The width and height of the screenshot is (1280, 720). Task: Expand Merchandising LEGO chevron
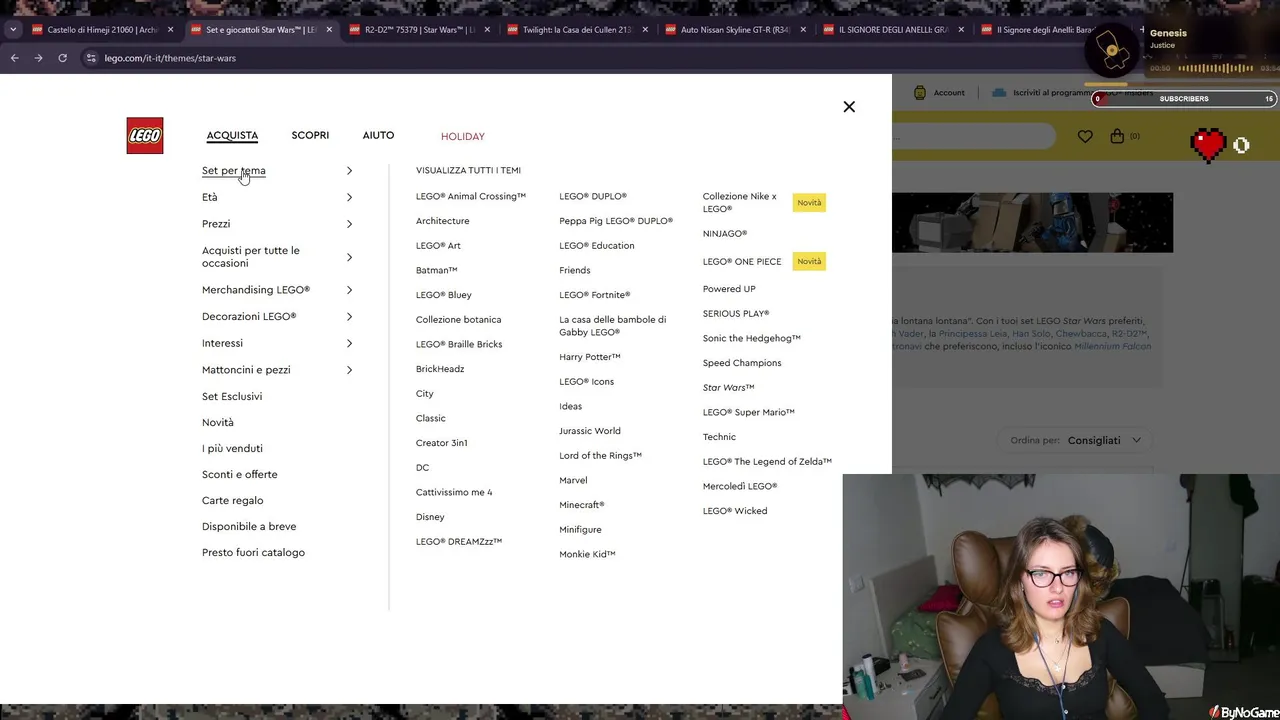coord(349,290)
